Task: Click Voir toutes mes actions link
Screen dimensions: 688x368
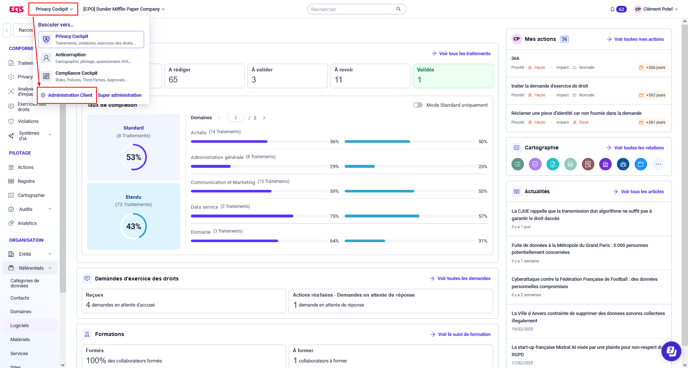Action: [635, 39]
